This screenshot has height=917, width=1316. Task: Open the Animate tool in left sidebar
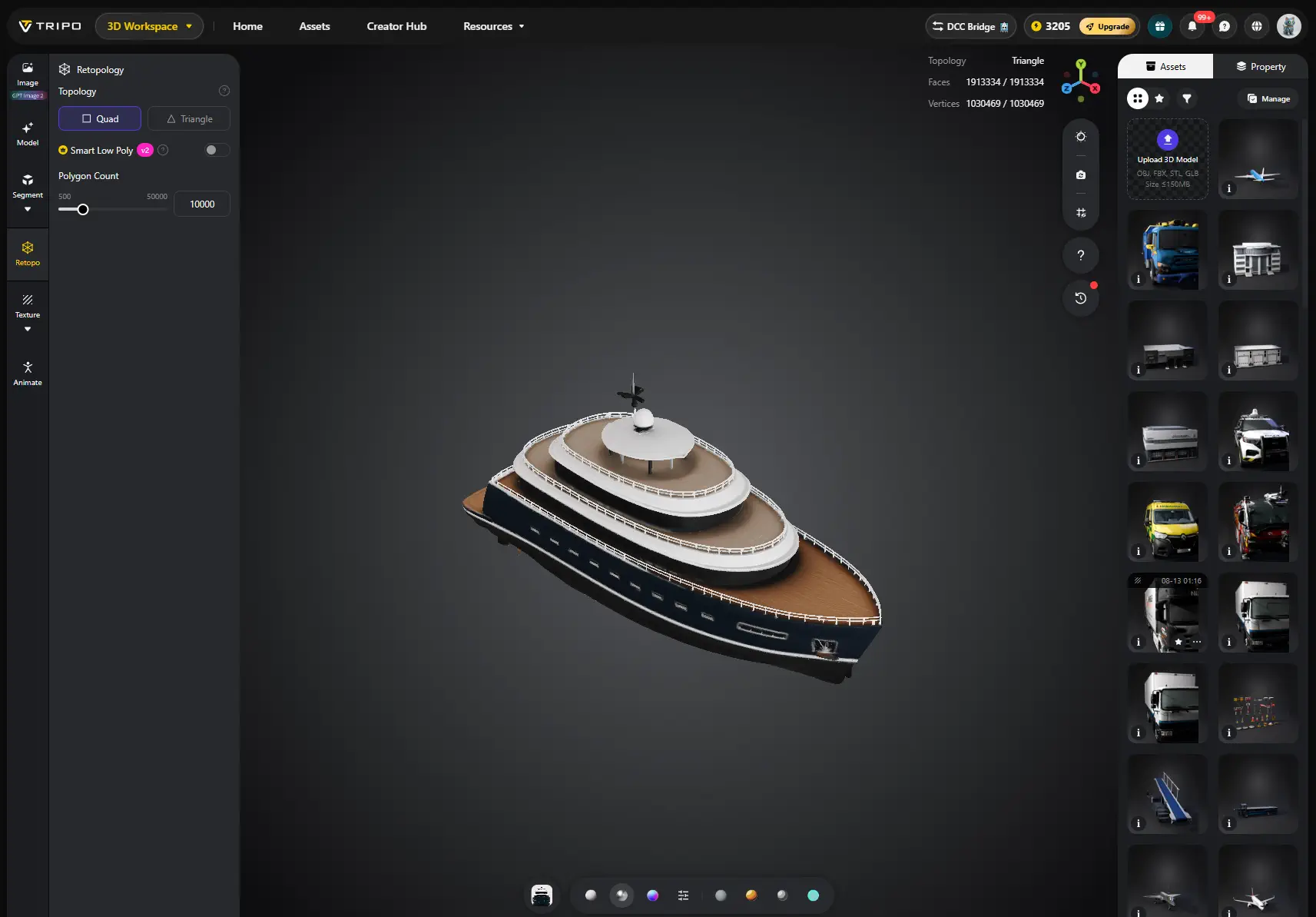[28, 373]
